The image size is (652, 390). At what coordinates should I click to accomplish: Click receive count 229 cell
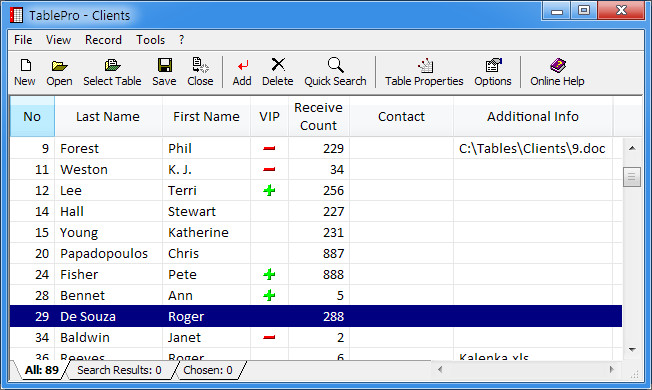pos(319,148)
